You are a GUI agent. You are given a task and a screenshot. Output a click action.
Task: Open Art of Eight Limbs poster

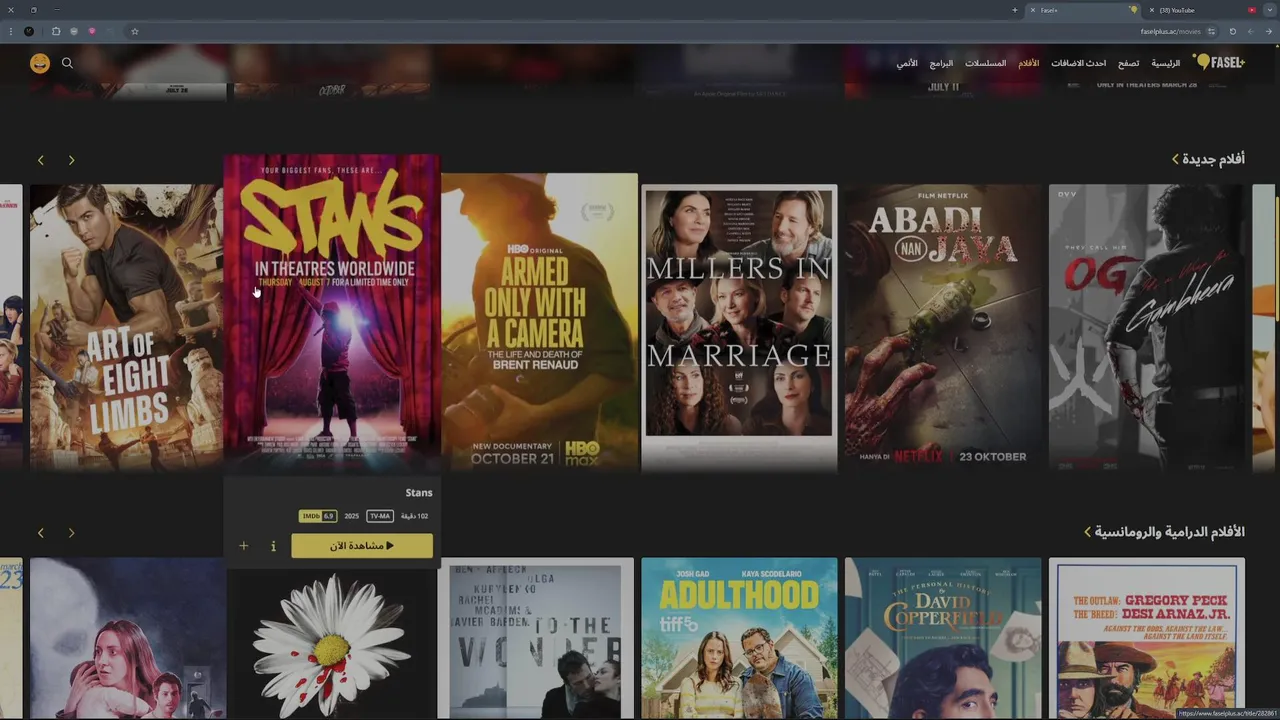(x=126, y=327)
